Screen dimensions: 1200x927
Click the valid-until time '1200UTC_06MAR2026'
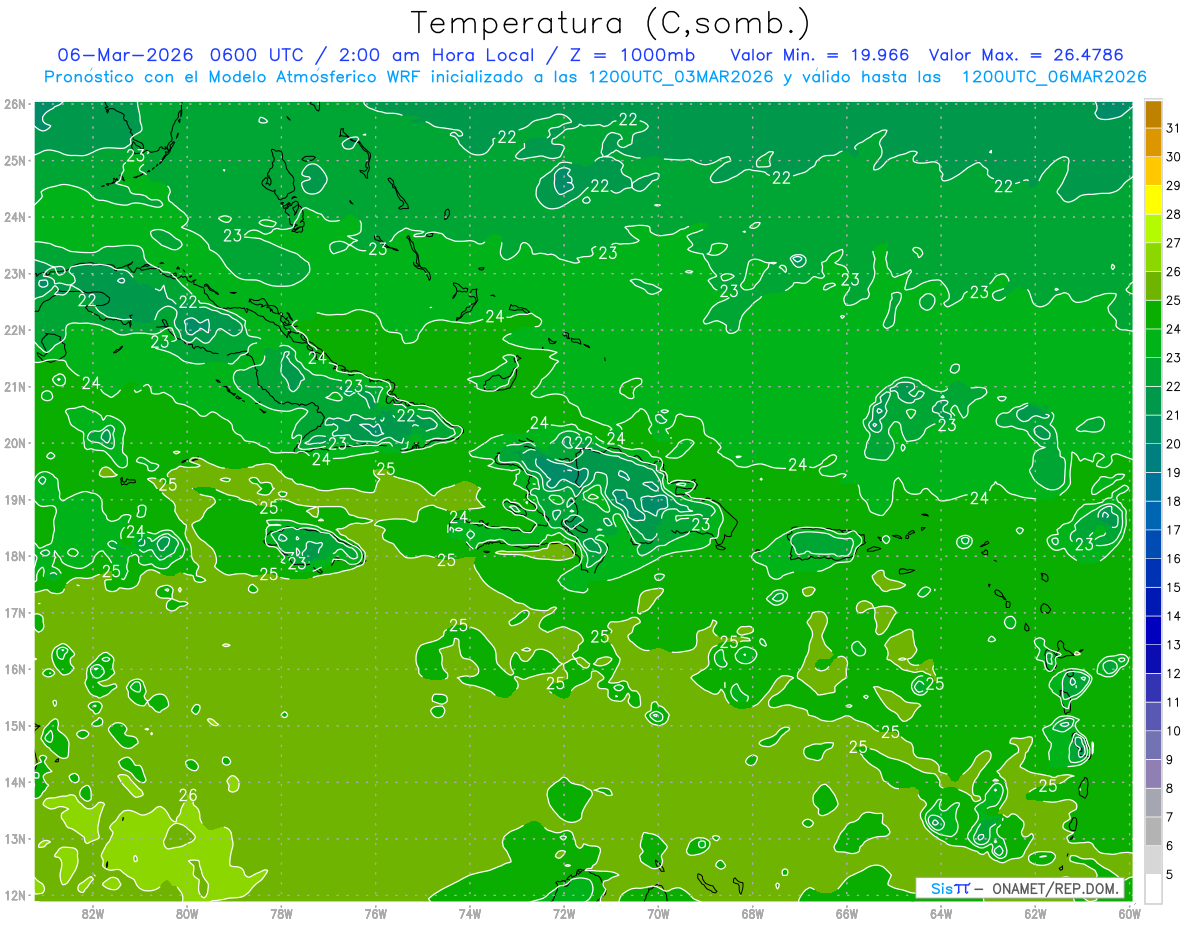pyautogui.click(x=1053, y=77)
